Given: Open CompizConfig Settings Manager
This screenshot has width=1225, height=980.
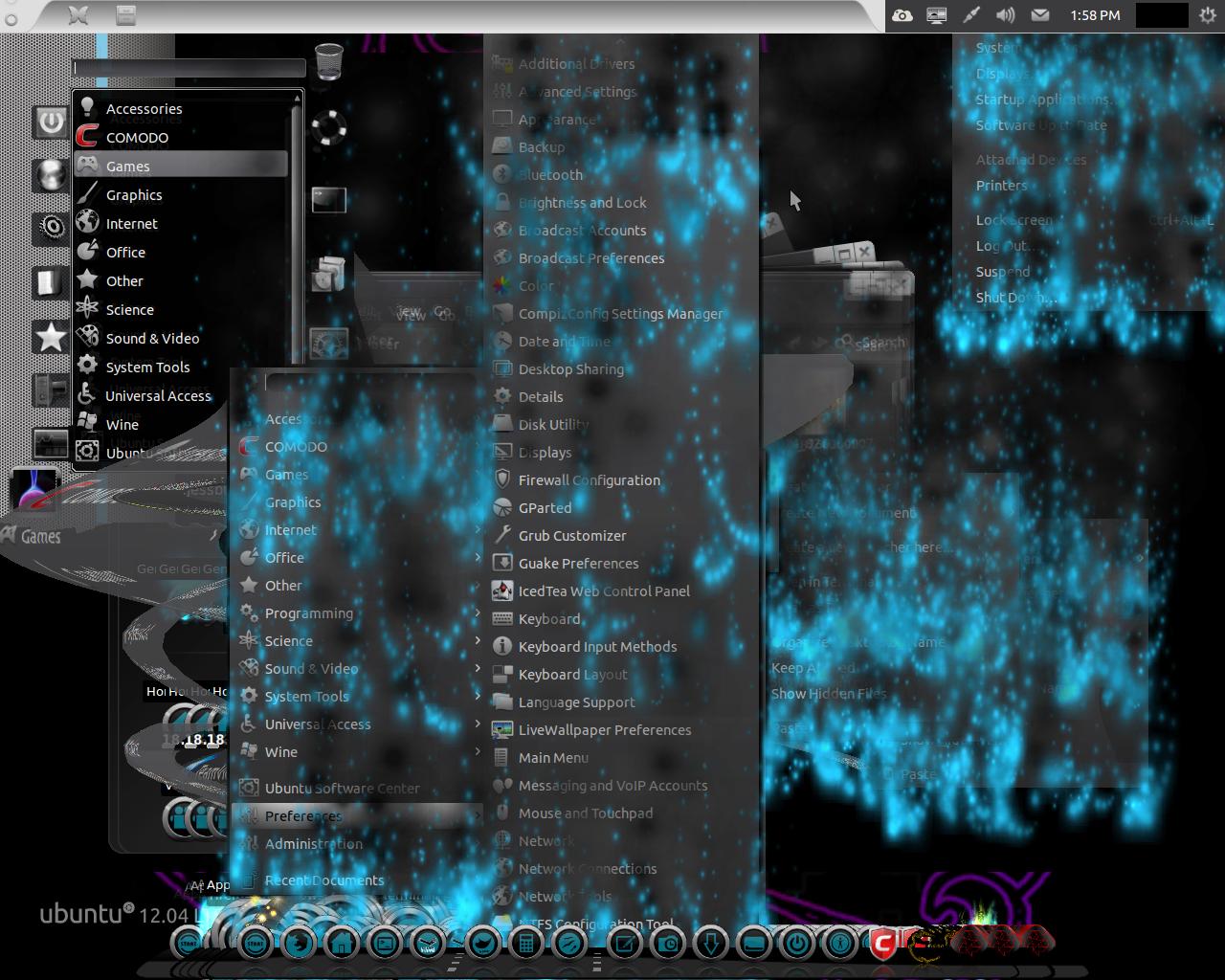Looking at the screenshot, I should point(622,313).
